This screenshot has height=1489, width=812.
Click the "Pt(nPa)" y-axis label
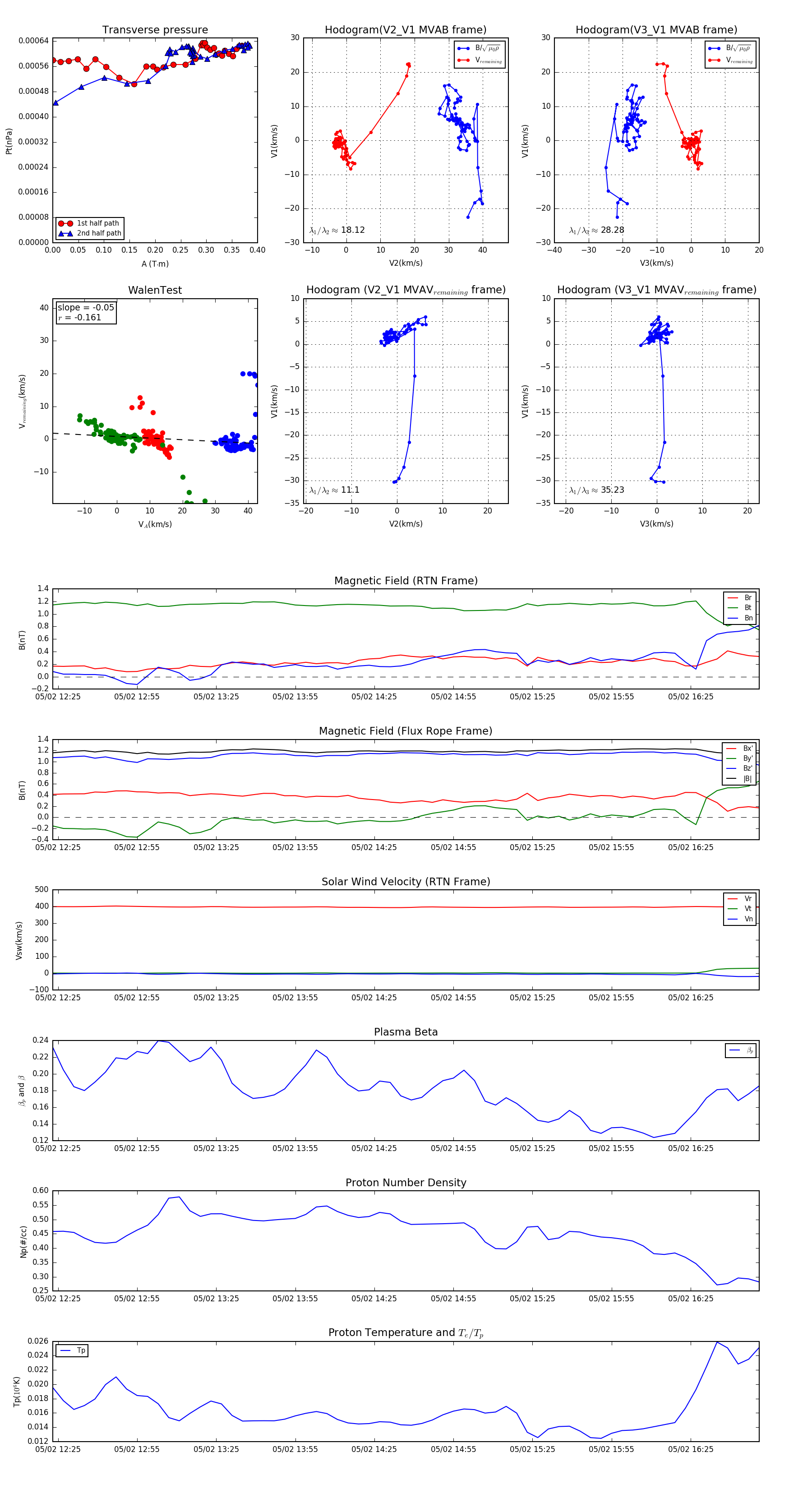tap(9, 141)
